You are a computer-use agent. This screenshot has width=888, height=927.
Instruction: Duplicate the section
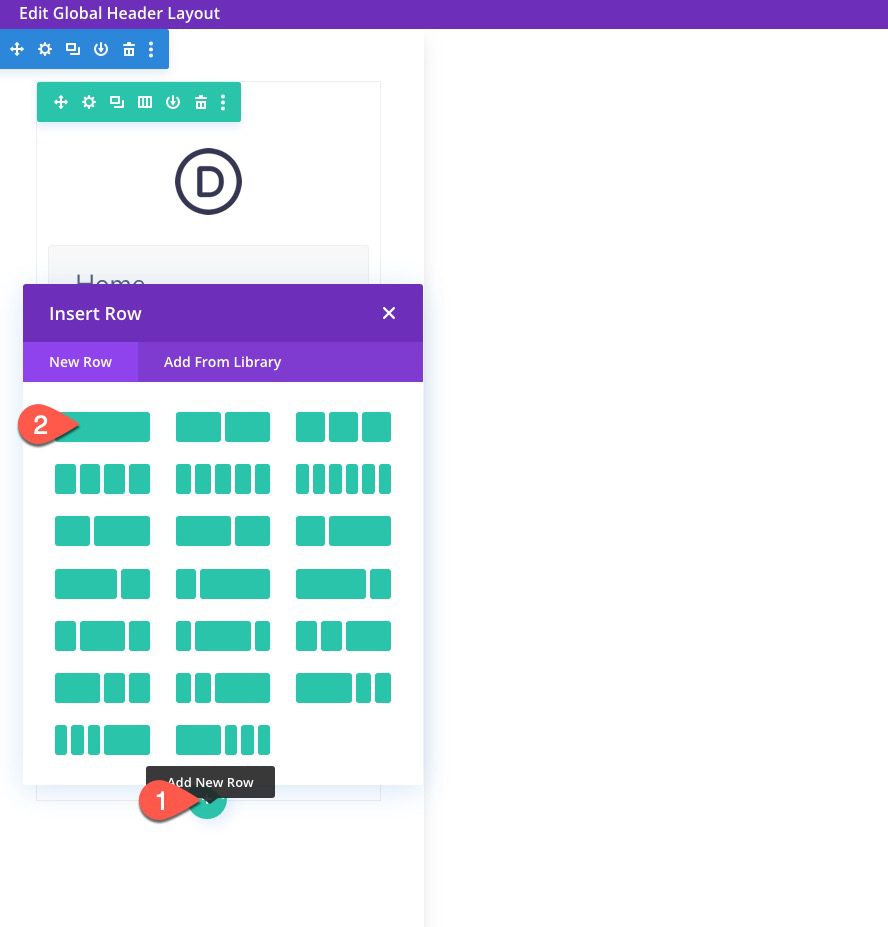pyautogui.click(x=72, y=49)
